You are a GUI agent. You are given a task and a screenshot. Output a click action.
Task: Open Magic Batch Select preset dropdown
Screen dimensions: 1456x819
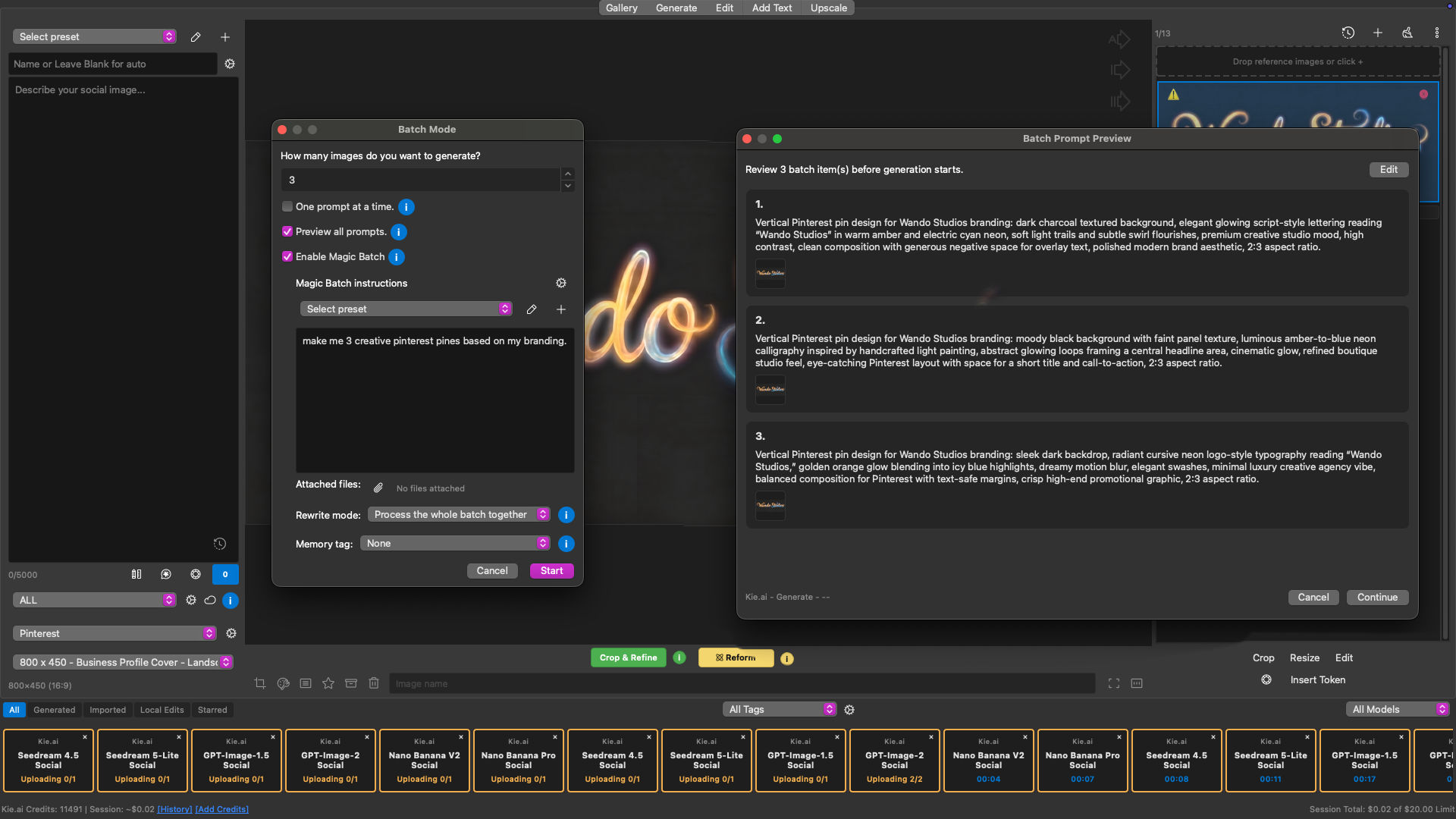(406, 309)
